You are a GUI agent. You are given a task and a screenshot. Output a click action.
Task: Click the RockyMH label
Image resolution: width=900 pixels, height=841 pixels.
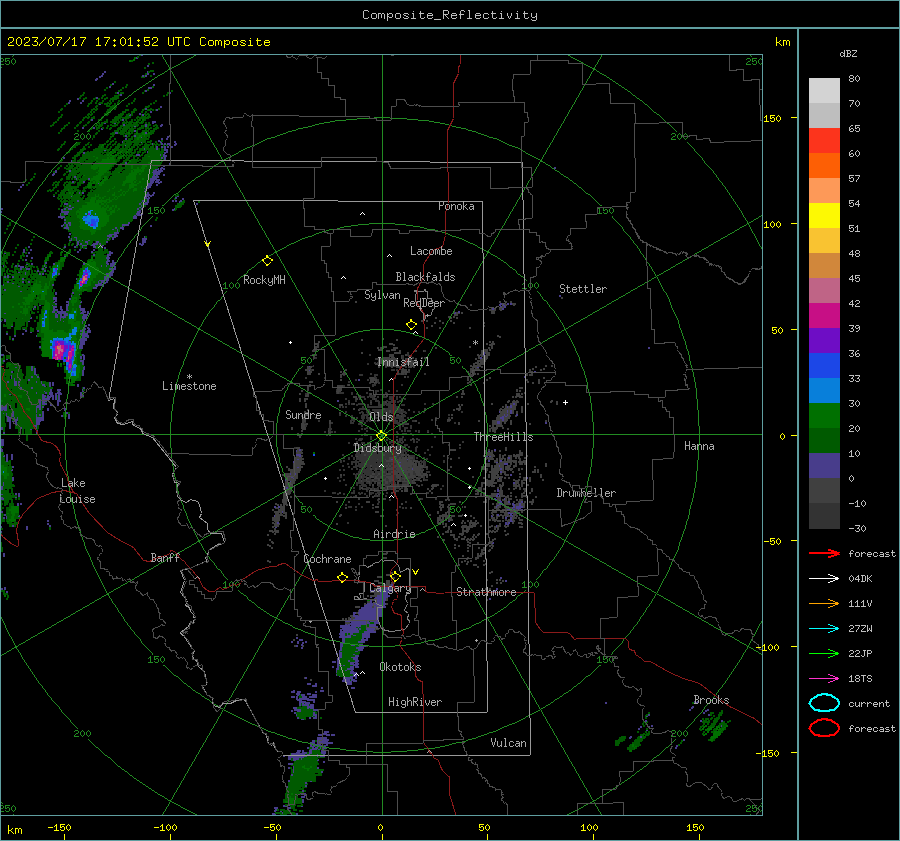coord(264,280)
